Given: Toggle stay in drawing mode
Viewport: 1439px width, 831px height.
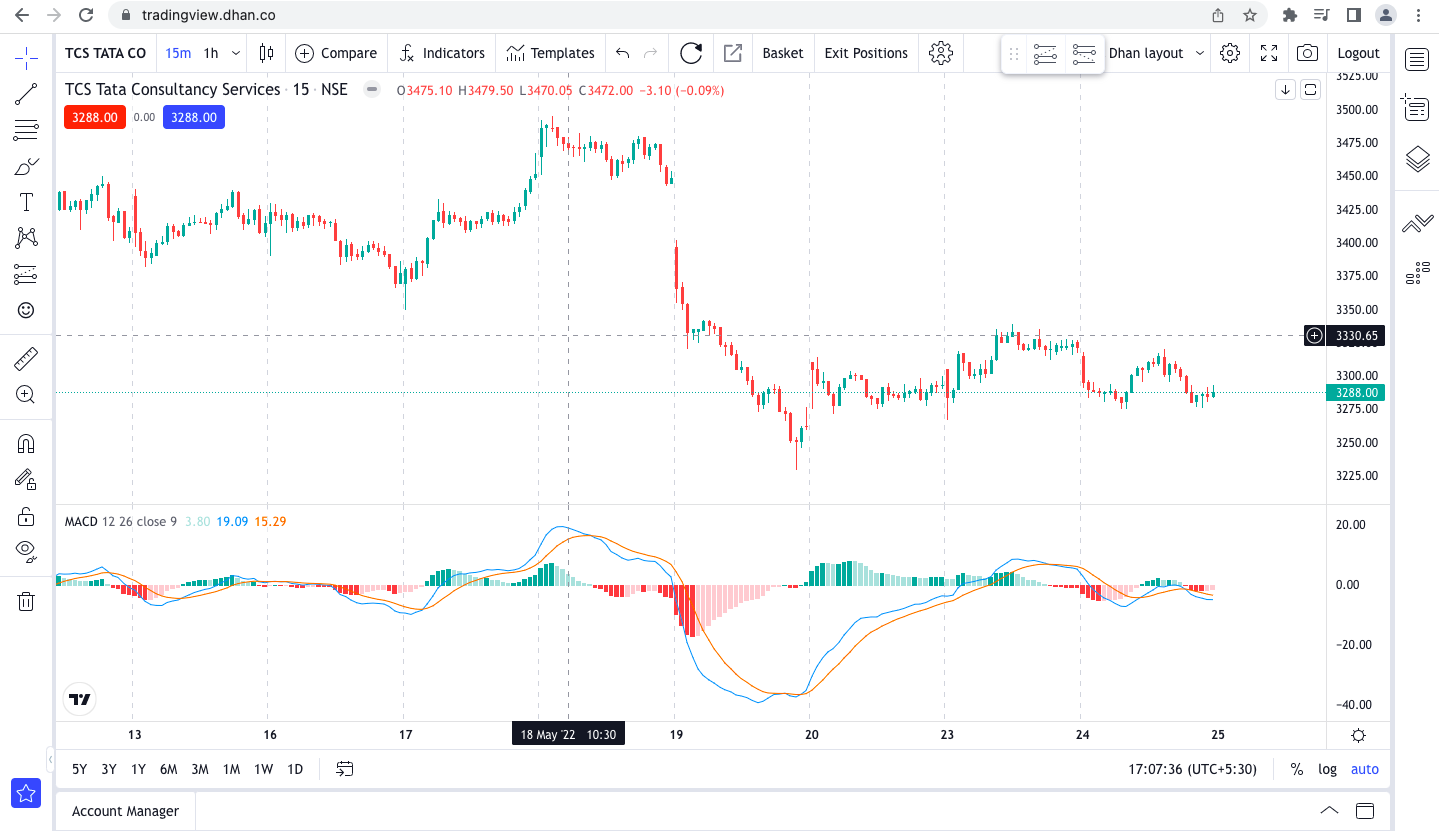Looking at the screenshot, I should click(x=26, y=479).
